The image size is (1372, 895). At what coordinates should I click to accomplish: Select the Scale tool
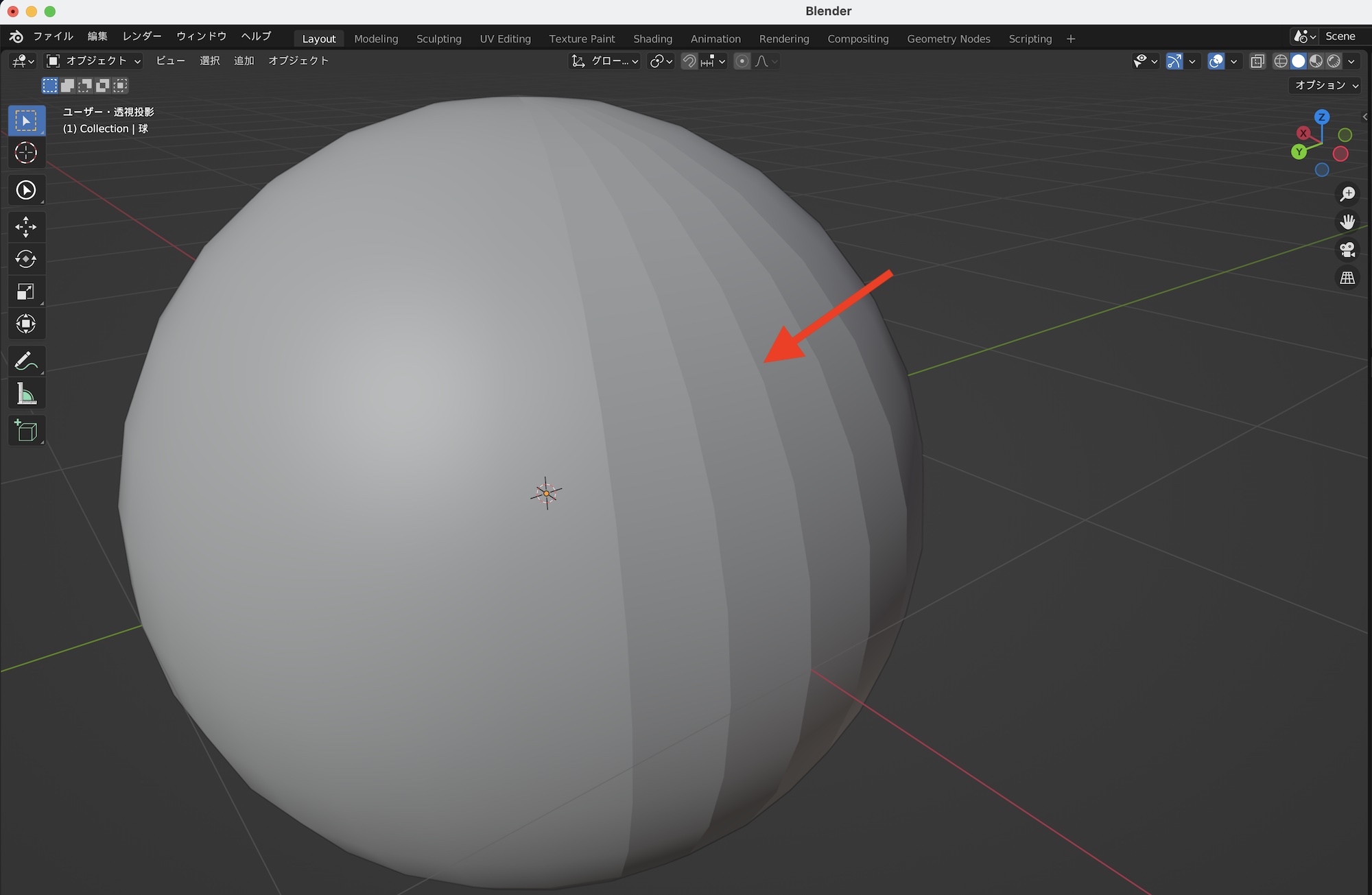tap(26, 292)
